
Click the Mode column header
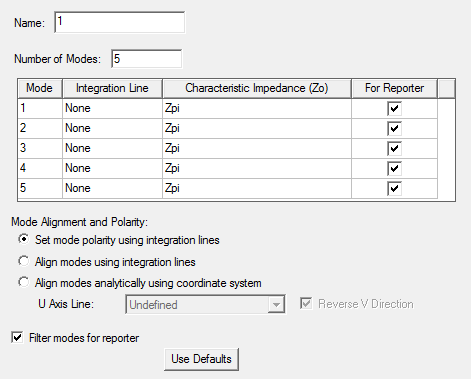[40, 88]
